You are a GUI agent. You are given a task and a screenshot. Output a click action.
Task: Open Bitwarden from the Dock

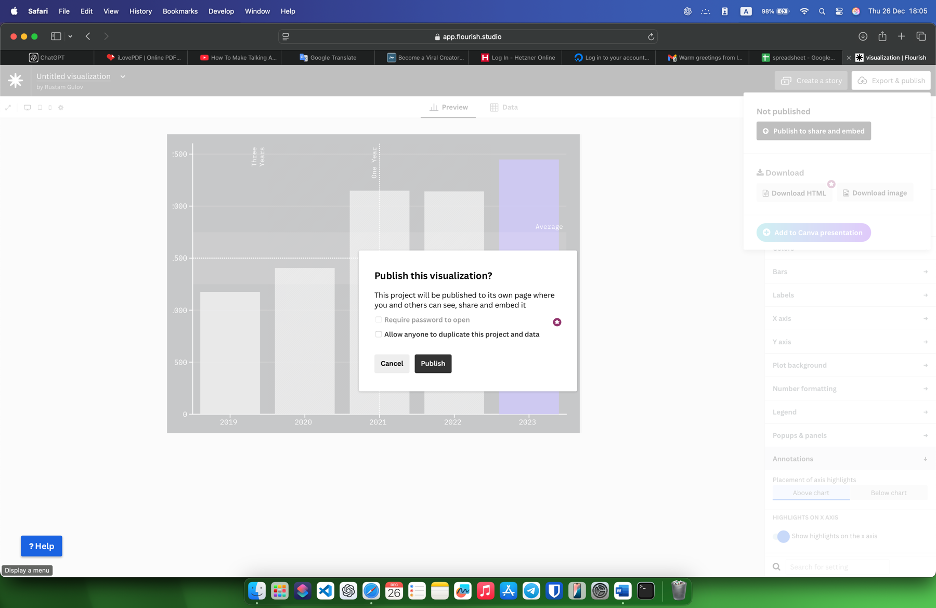click(x=554, y=591)
